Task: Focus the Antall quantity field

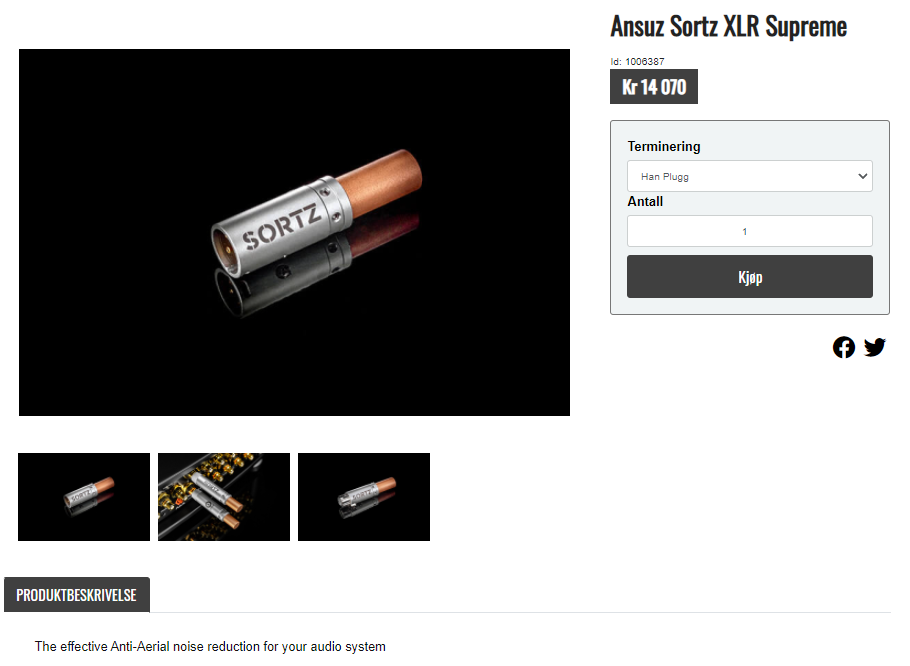Action: [749, 231]
